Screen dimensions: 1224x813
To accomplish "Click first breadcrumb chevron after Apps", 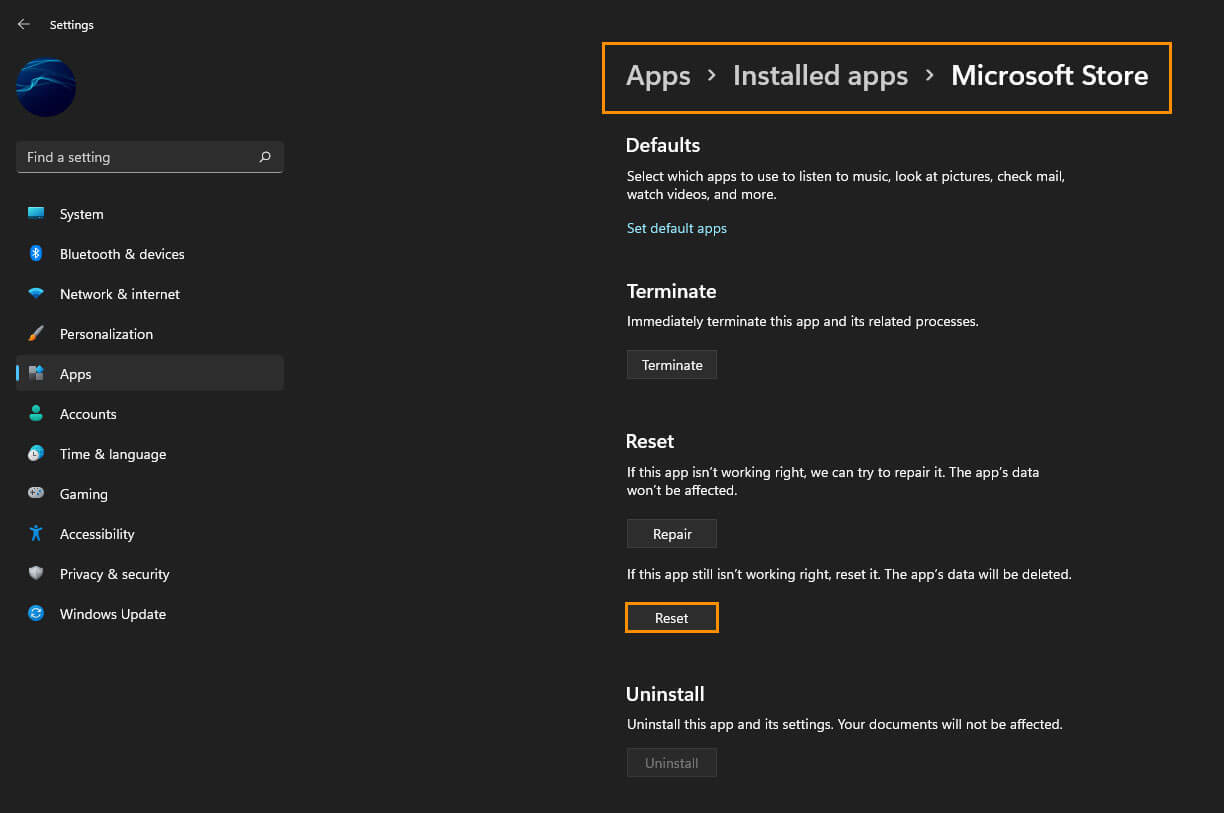I will click(x=712, y=76).
